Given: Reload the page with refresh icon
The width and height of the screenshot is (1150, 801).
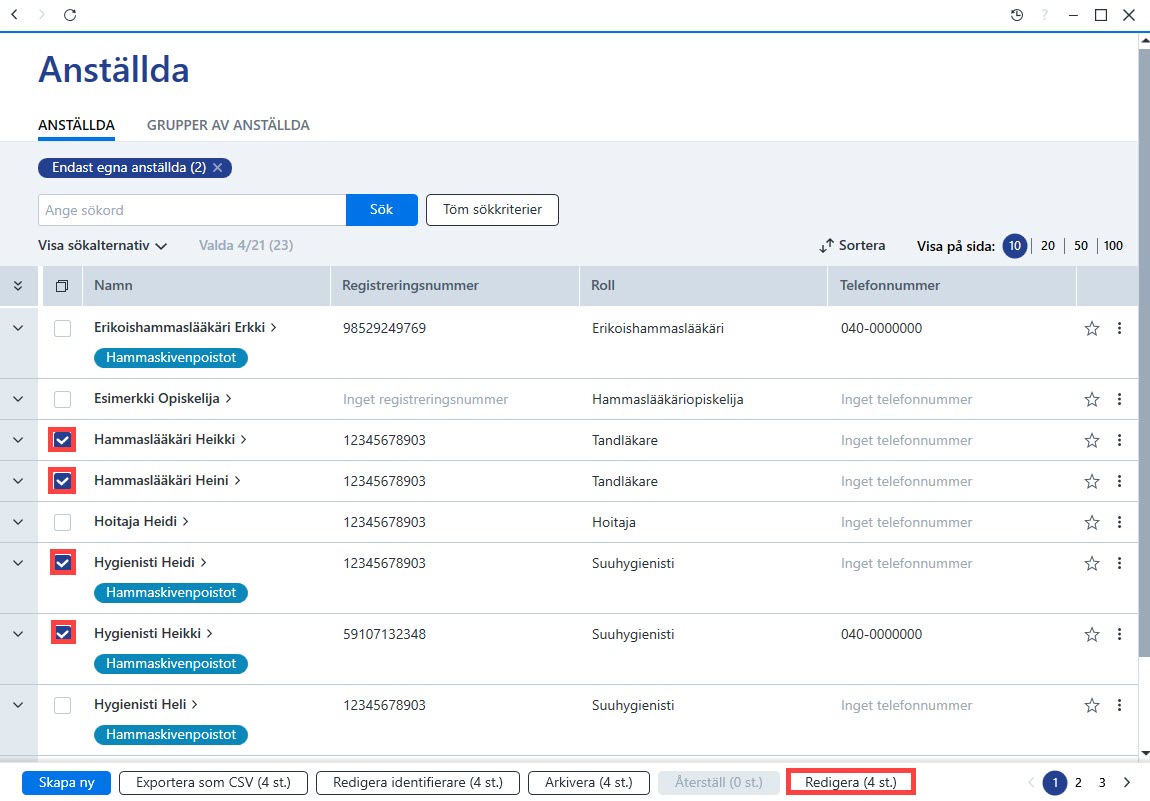Looking at the screenshot, I should click(x=70, y=15).
